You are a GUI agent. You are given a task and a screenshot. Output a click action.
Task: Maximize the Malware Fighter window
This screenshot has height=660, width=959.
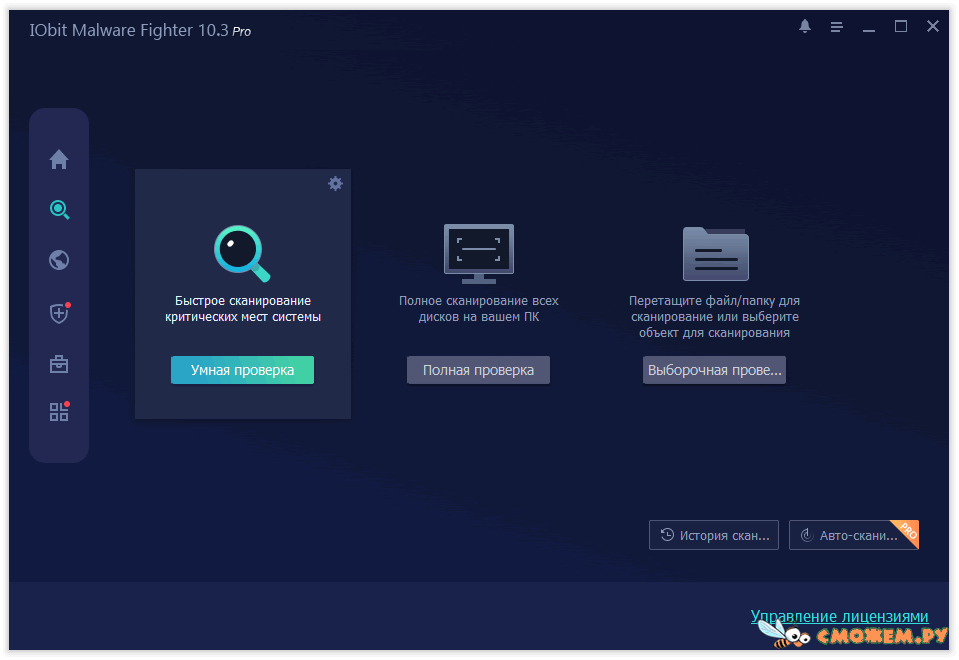pyautogui.click(x=900, y=26)
